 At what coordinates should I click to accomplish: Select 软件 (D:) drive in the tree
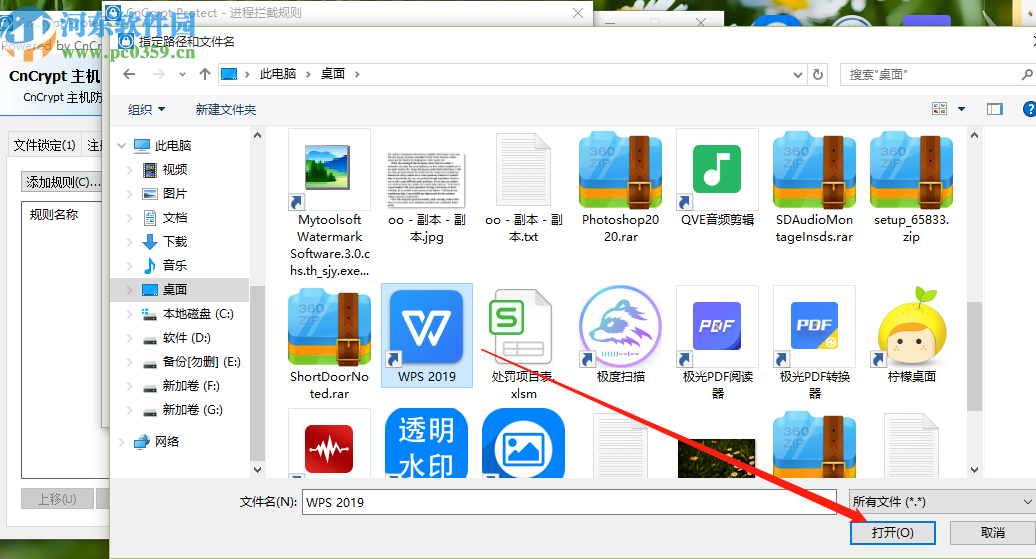point(177,338)
